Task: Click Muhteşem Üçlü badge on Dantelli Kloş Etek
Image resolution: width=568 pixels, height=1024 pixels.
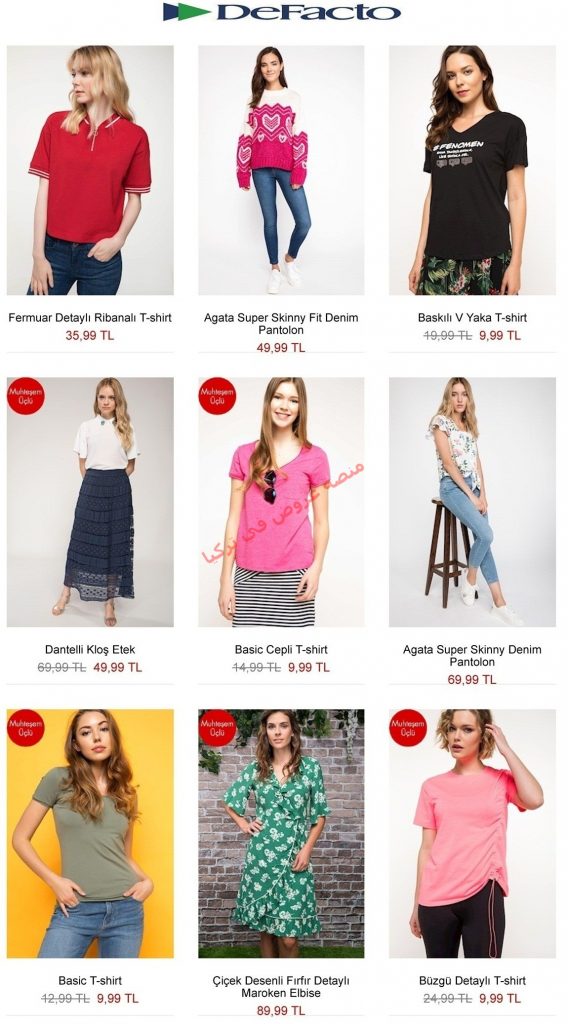Action: click(x=25, y=396)
